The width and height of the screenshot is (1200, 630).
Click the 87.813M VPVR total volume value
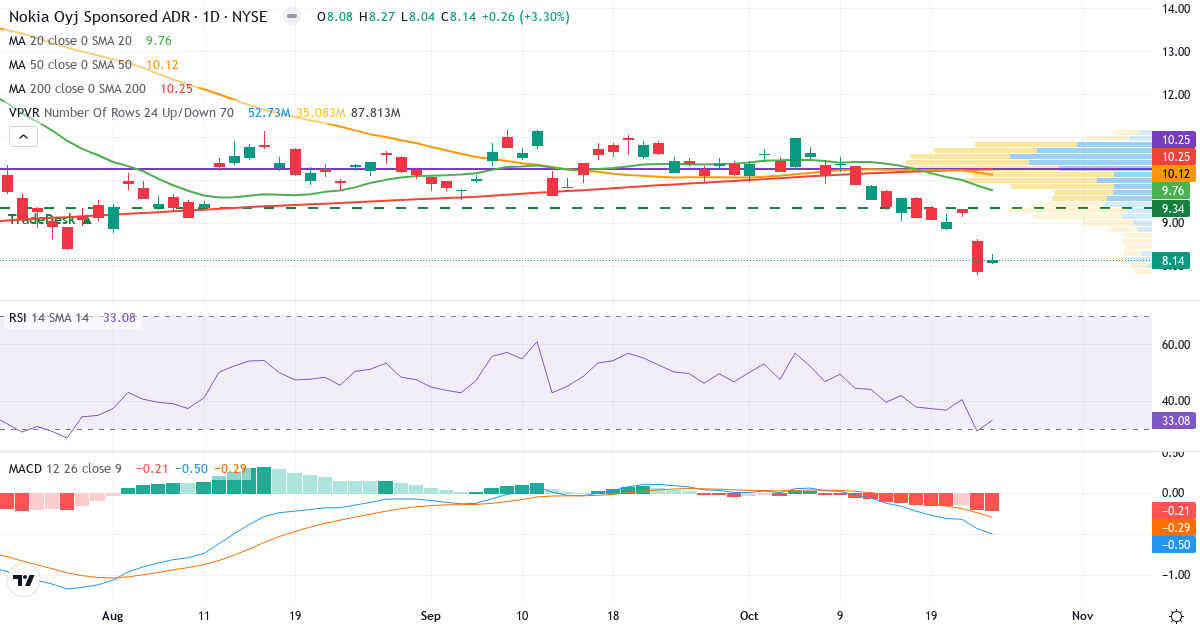point(376,113)
